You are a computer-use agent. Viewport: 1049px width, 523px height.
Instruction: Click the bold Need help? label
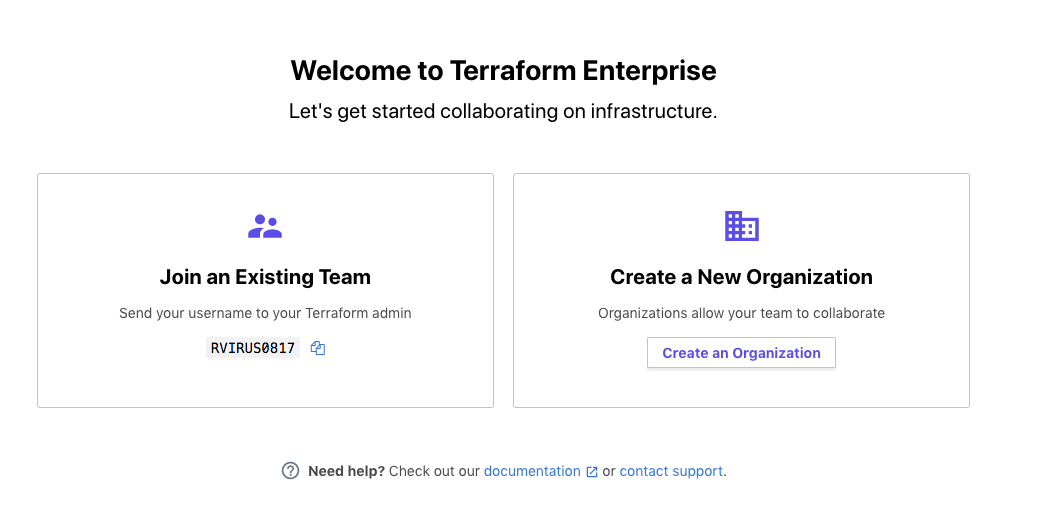click(x=346, y=471)
